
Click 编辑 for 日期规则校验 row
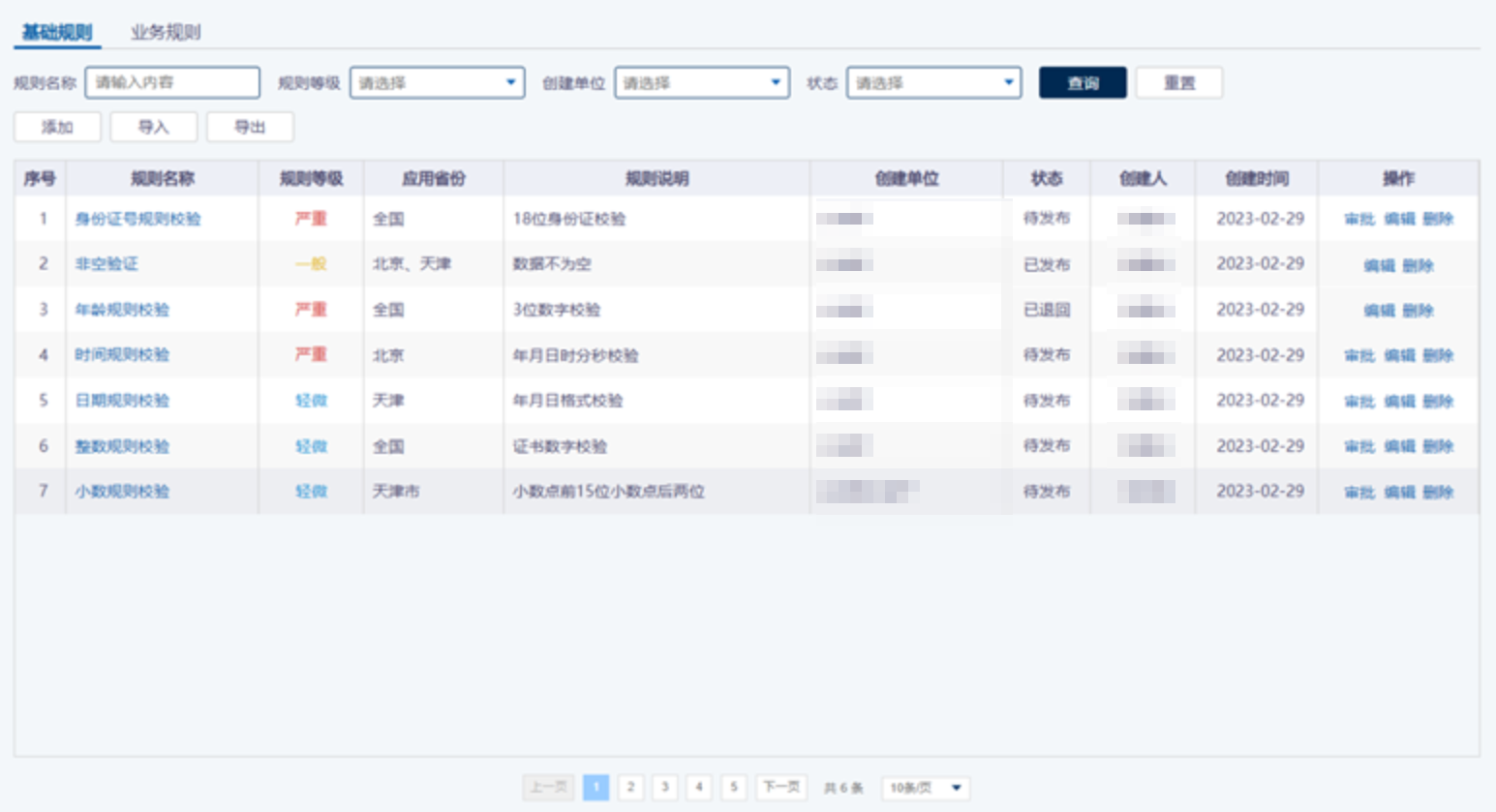[x=1399, y=401]
